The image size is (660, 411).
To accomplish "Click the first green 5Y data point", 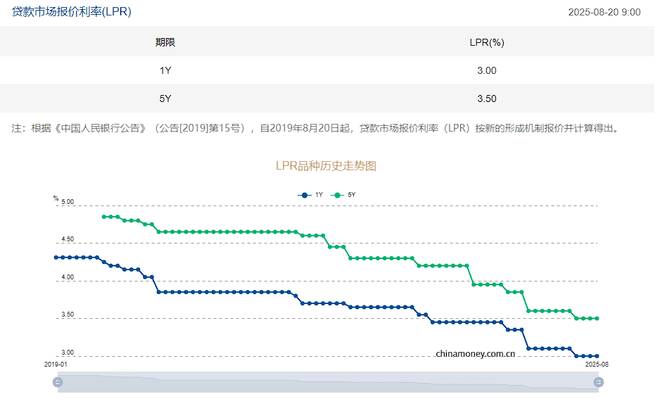I will click(x=104, y=216).
